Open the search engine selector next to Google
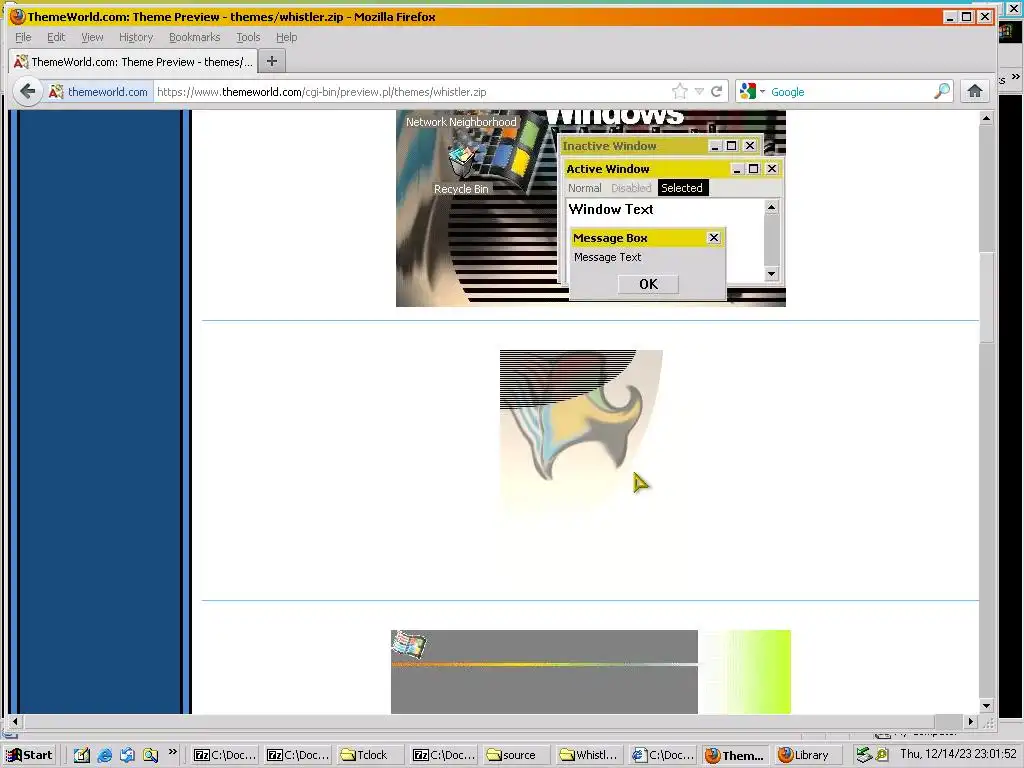Screen dimensions: 1024x768 coord(752,91)
